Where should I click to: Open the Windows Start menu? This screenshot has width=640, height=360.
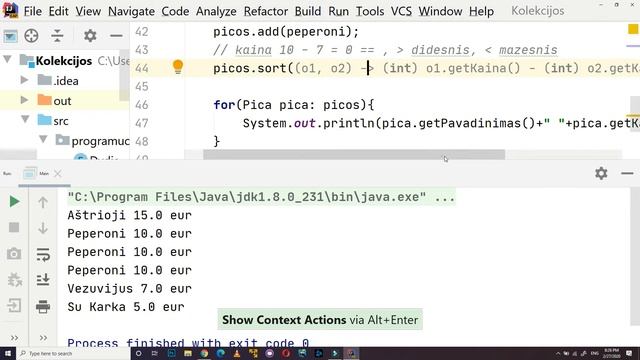point(7,353)
